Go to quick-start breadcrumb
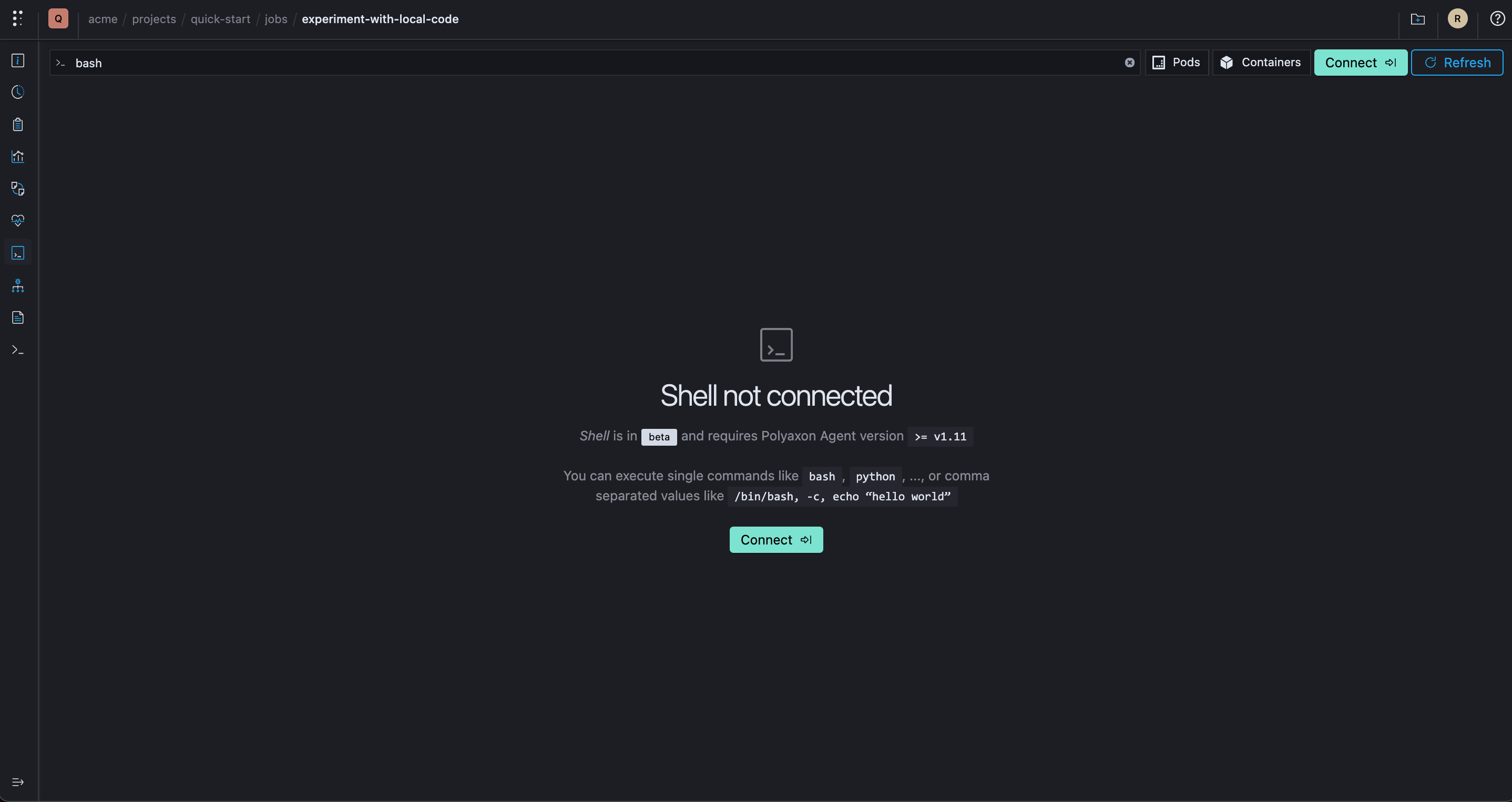This screenshot has width=1512, height=802. click(220, 19)
